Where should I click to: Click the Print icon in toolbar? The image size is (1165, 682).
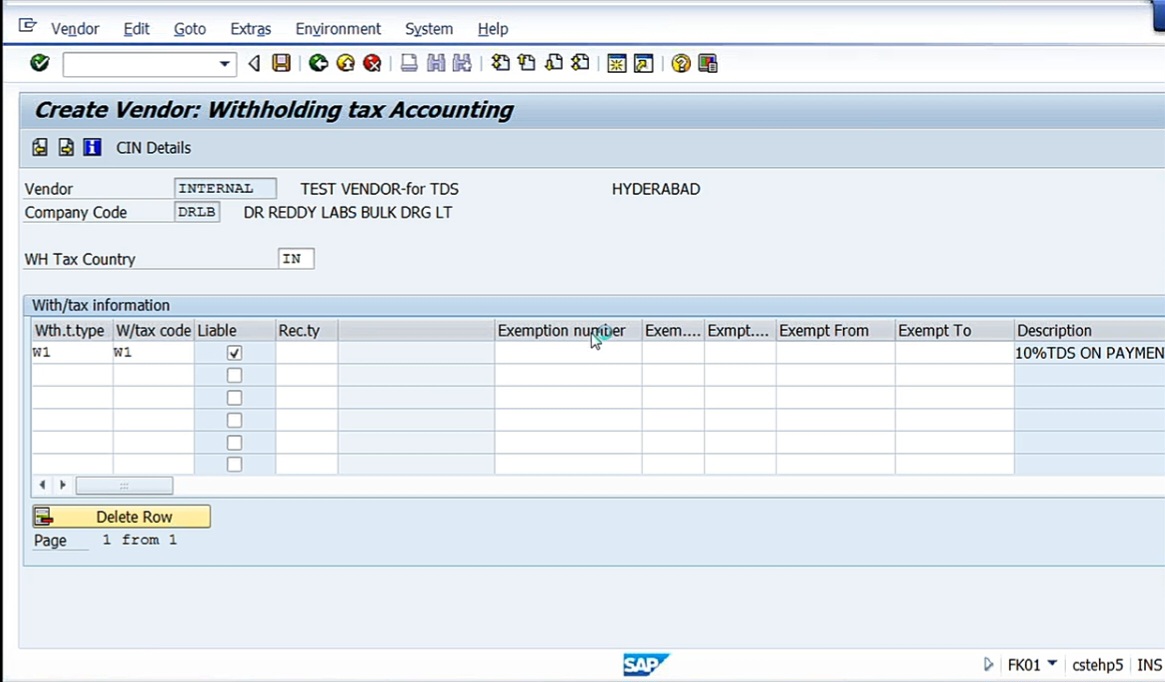point(409,63)
